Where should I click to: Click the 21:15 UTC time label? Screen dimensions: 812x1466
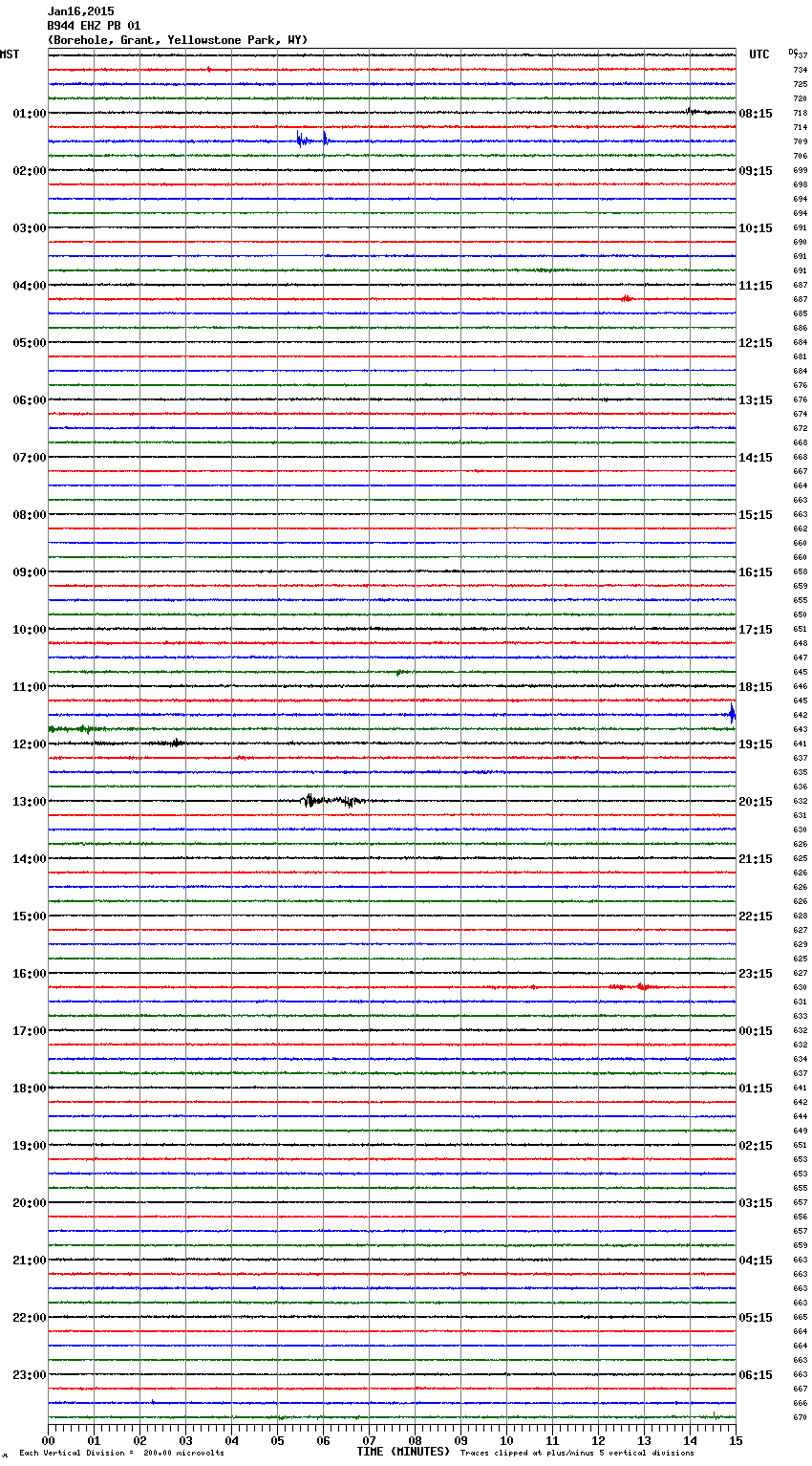(x=756, y=859)
